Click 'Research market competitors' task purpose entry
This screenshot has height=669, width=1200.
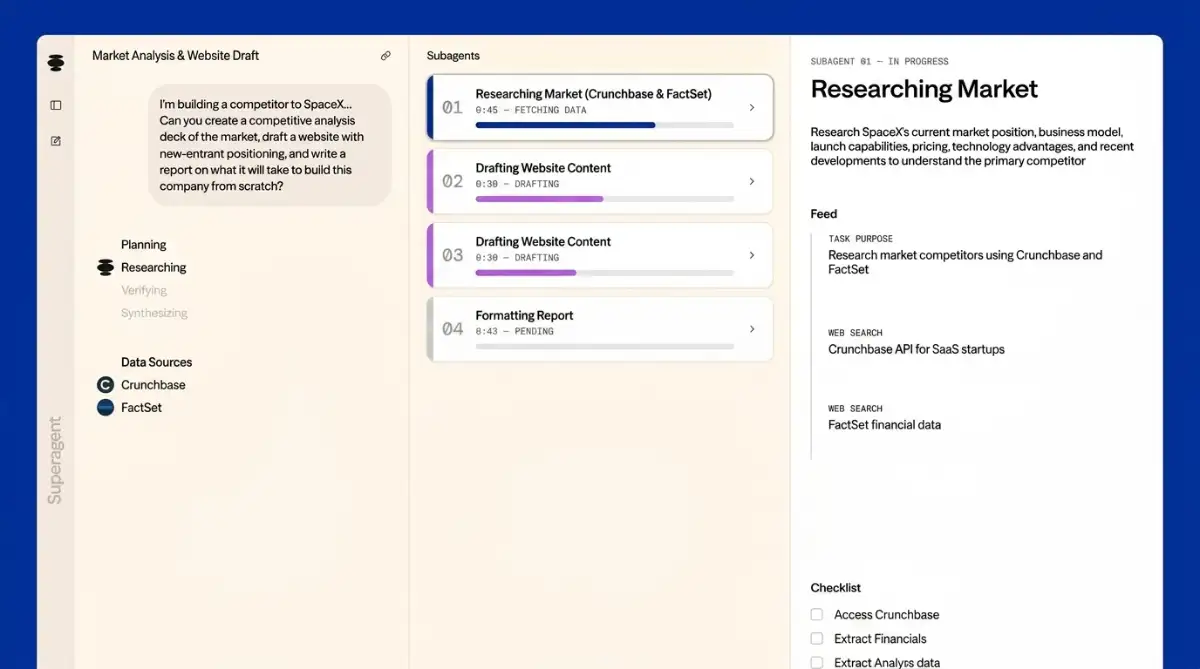965,262
